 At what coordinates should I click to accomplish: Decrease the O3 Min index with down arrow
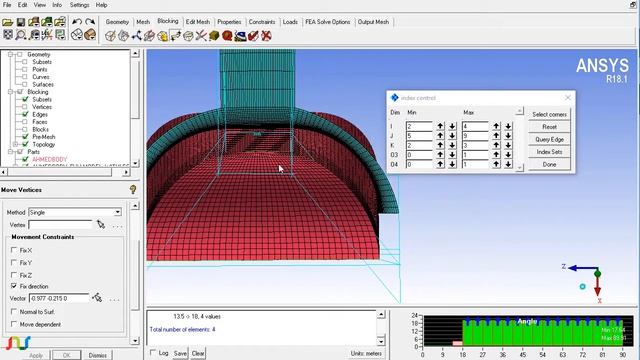pyautogui.click(x=452, y=155)
